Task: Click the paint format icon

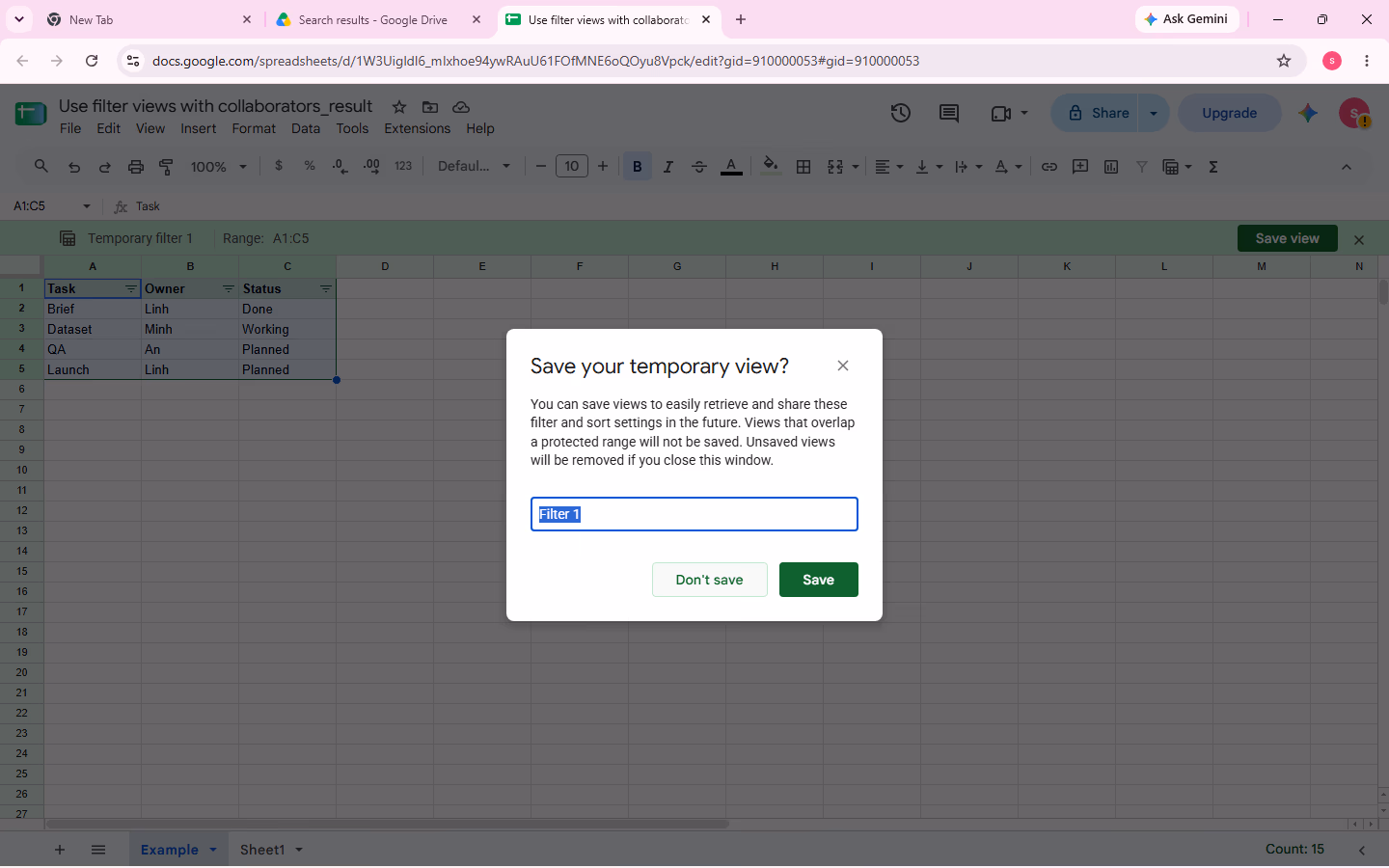Action: [x=167, y=167]
